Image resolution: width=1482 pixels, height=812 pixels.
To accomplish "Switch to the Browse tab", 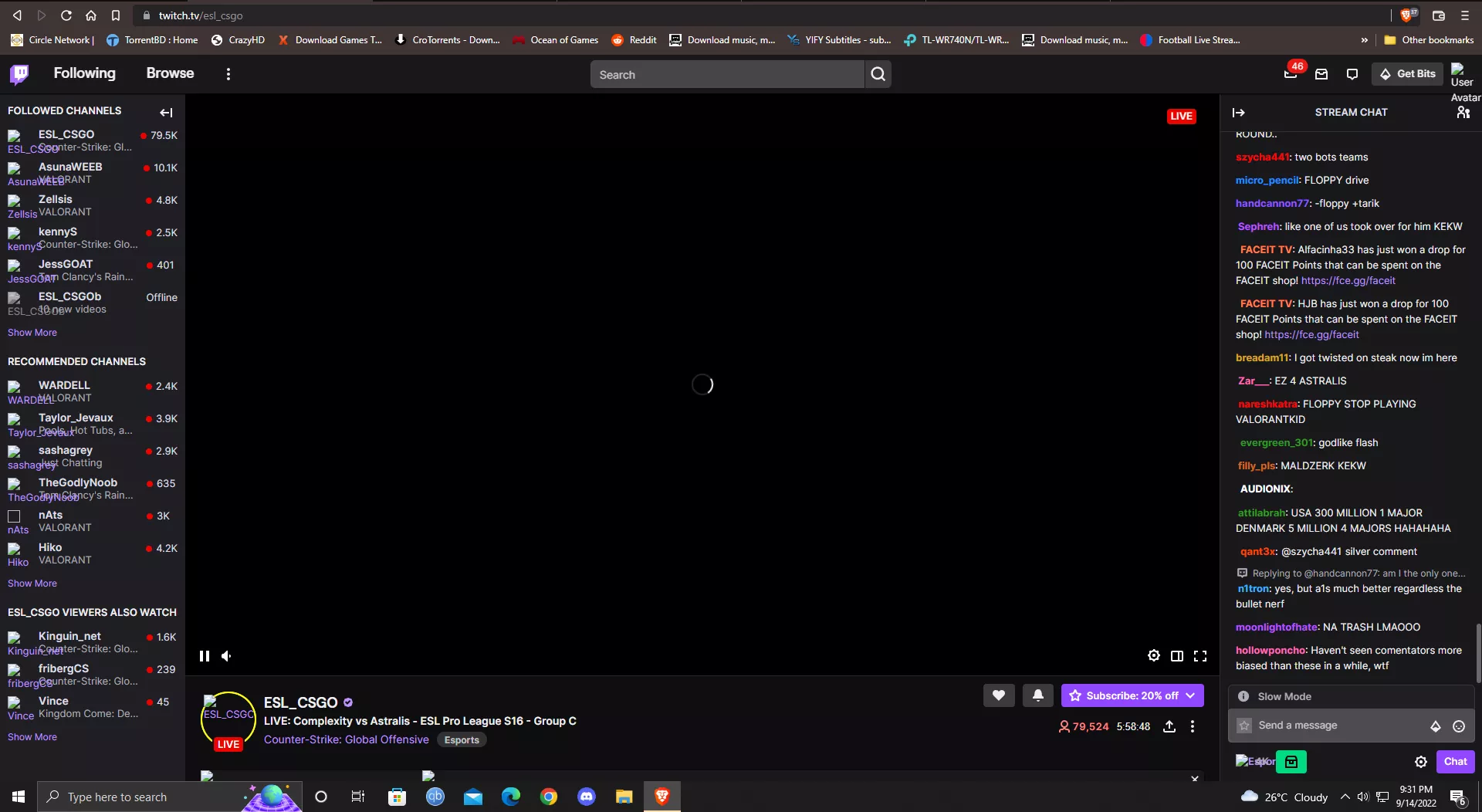I will click(171, 73).
